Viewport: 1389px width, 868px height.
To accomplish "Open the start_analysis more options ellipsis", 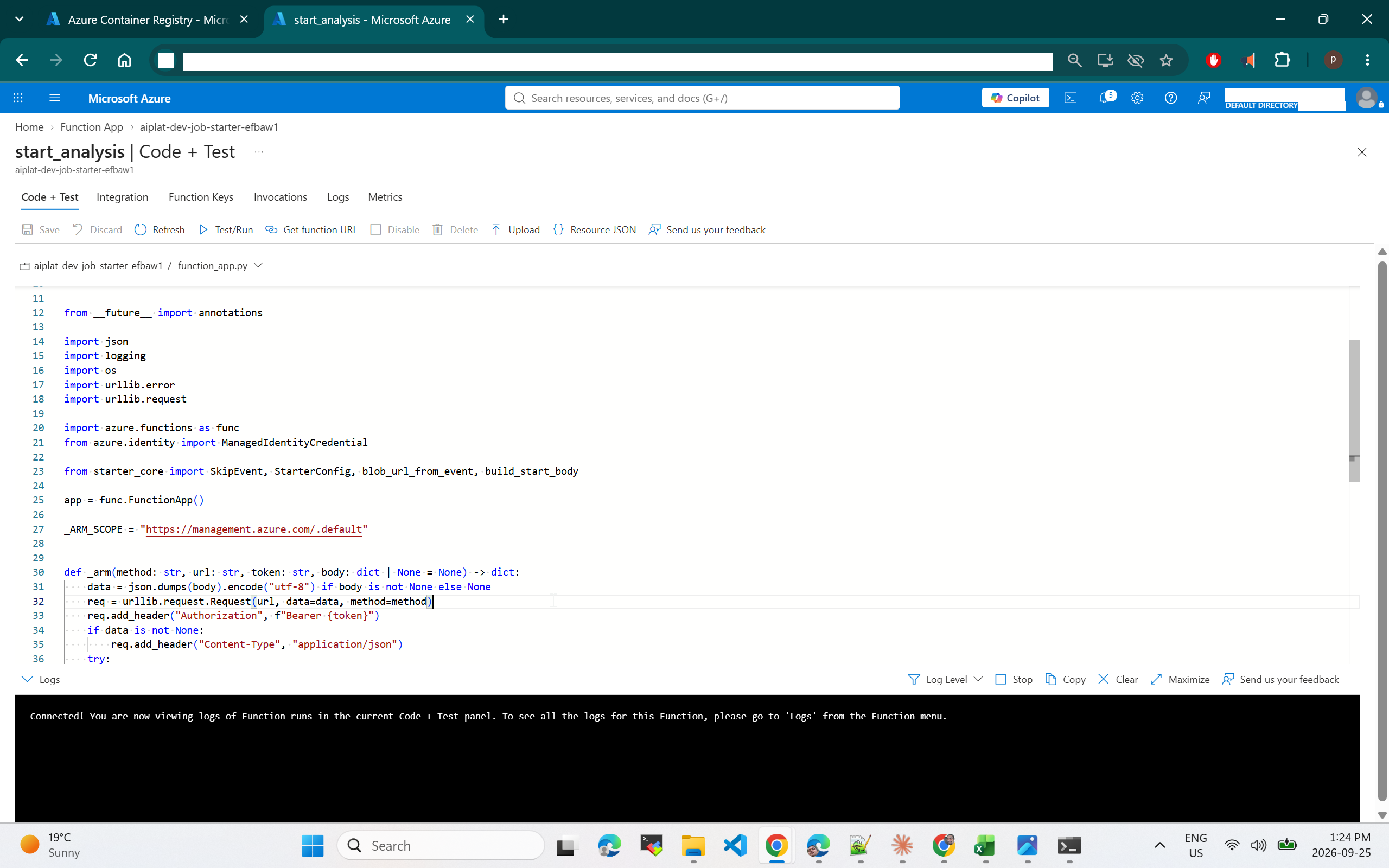I will pyautogui.click(x=259, y=152).
